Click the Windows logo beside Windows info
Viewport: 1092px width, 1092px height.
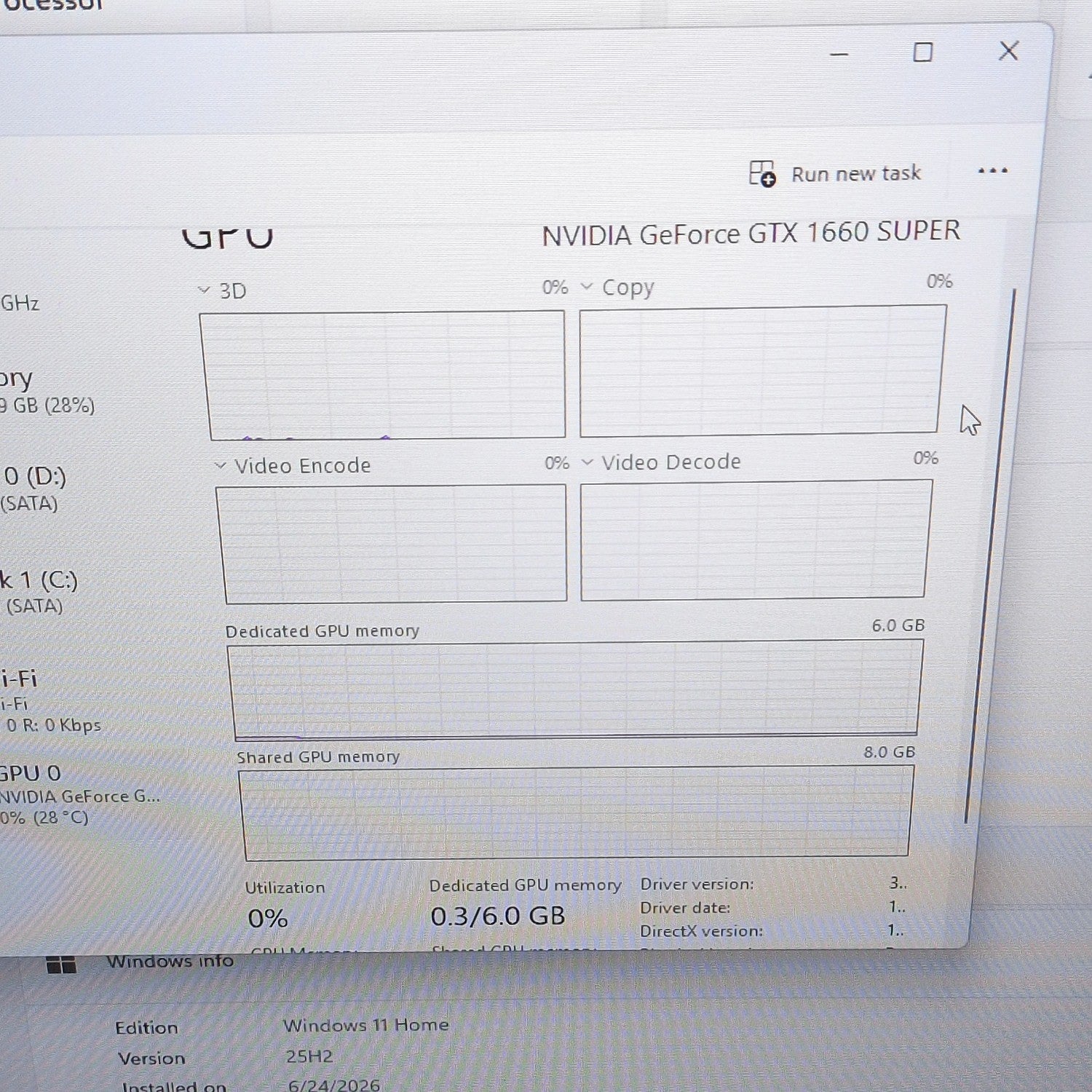coord(61,965)
